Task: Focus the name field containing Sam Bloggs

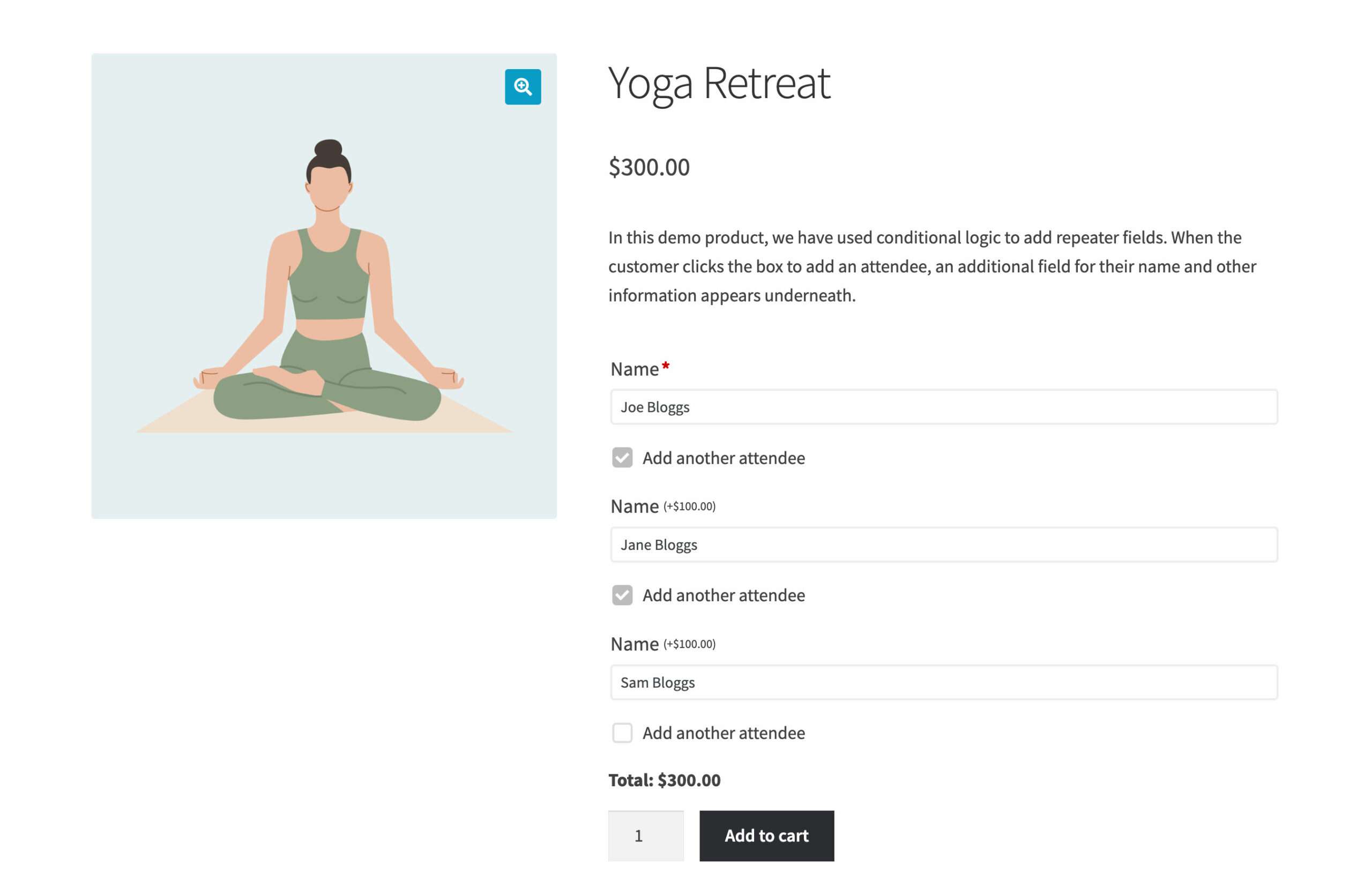Action: (x=943, y=682)
